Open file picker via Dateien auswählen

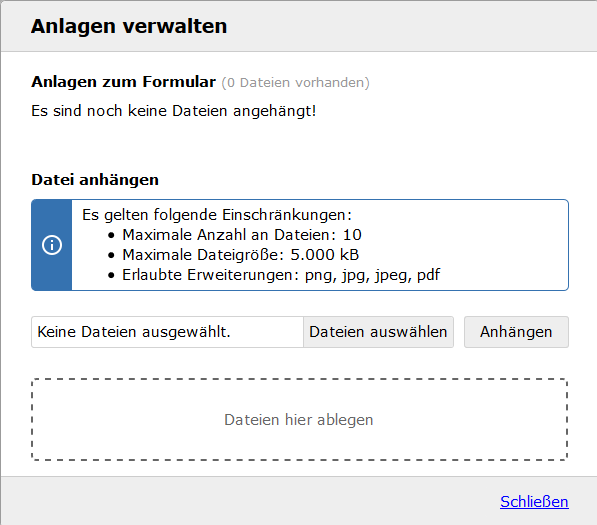(378, 332)
